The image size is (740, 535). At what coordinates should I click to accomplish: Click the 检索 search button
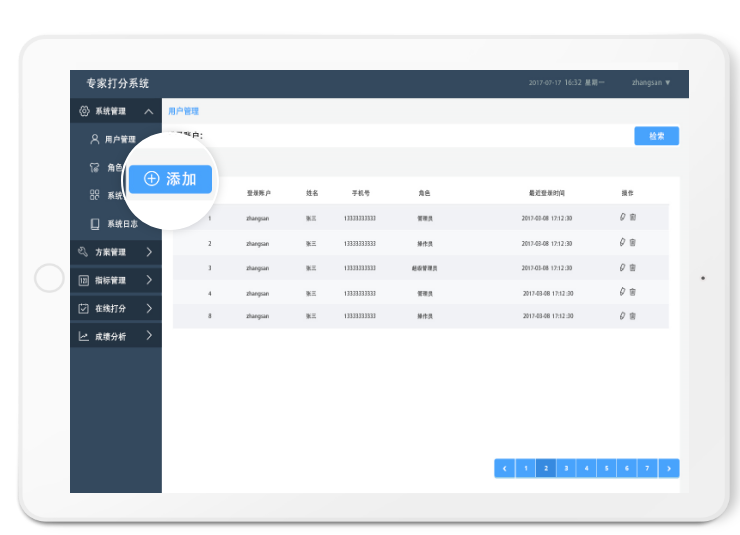656,136
